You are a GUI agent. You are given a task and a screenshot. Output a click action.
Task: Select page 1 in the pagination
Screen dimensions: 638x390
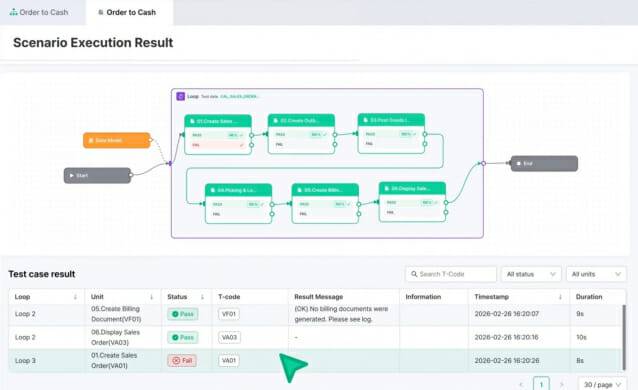(541, 384)
